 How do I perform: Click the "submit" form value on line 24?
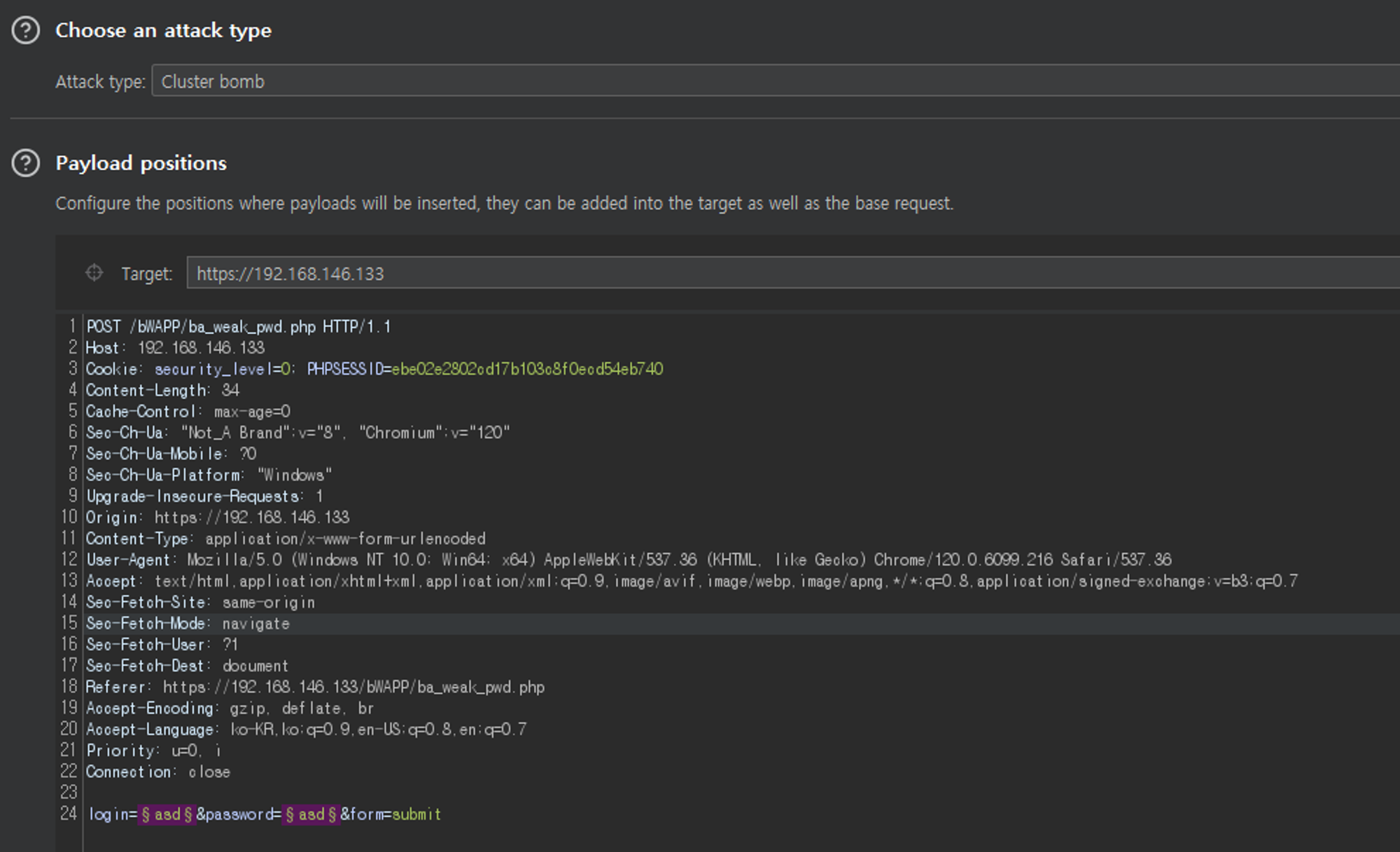click(x=416, y=814)
